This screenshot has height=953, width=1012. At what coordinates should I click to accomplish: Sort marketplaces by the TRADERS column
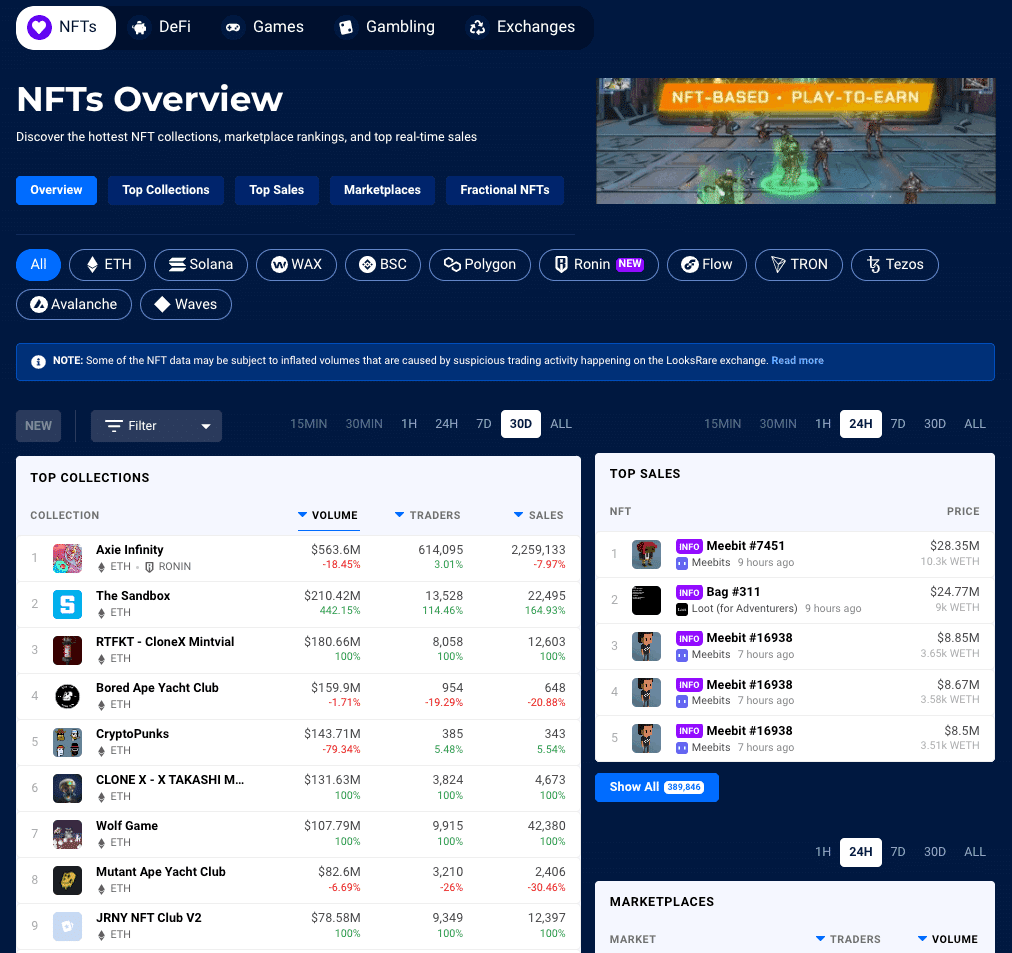tap(848, 939)
